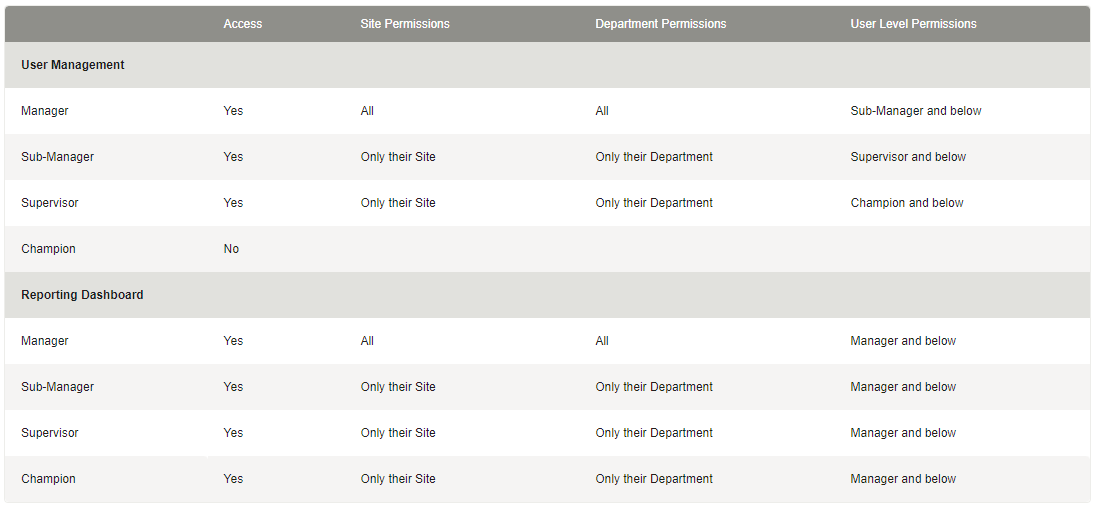Click the Access column header
1096x511 pixels.
tap(243, 24)
